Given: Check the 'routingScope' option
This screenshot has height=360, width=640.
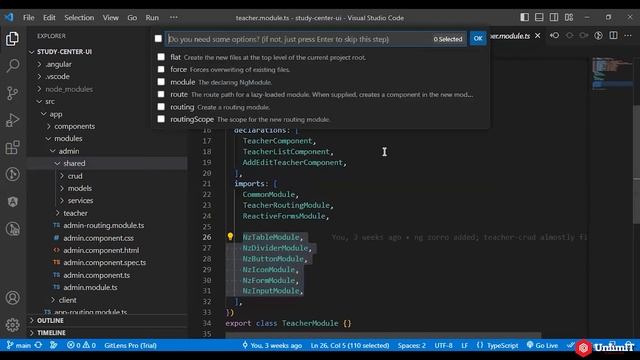Looking at the screenshot, I should (x=161, y=119).
